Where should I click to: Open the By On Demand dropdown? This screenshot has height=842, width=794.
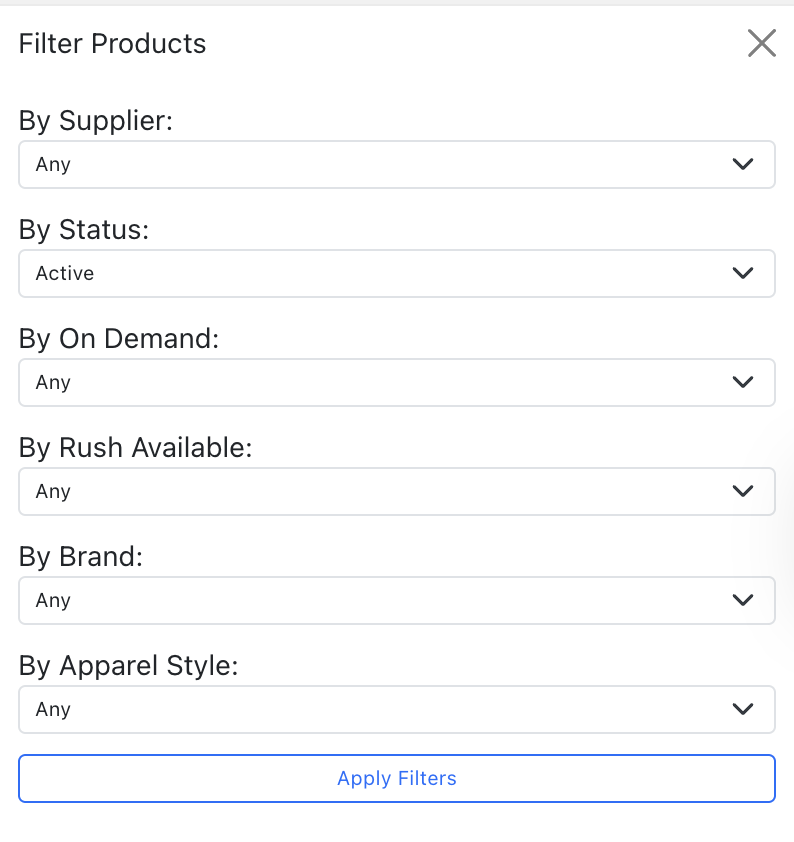[x=397, y=382]
